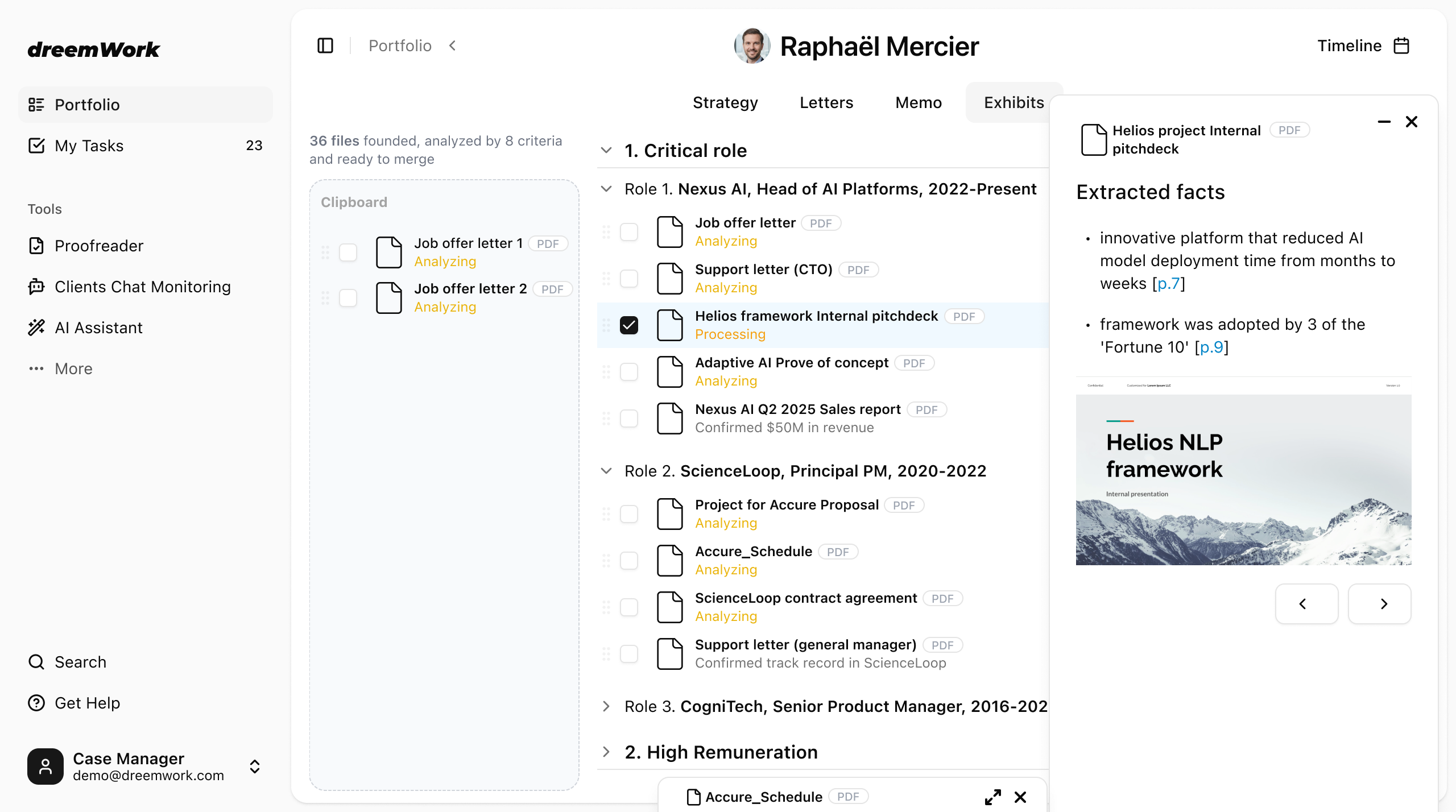Click the Search magnifier icon
Screen dimensions: 1456x812
point(36,662)
